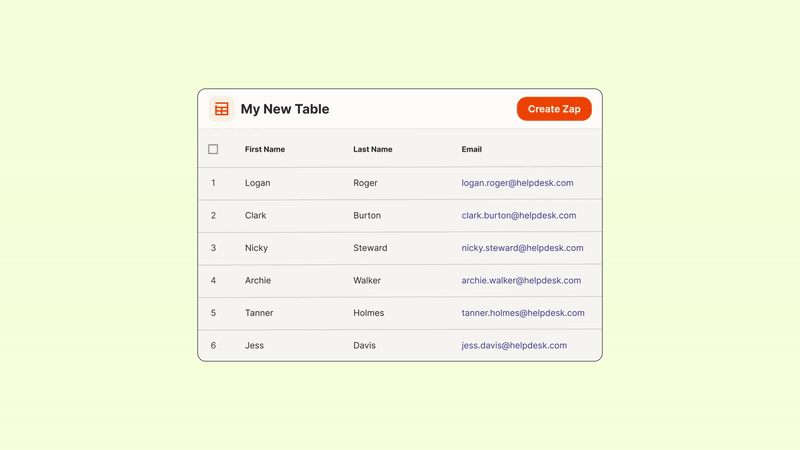Click the First Name column header

coord(265,149)
